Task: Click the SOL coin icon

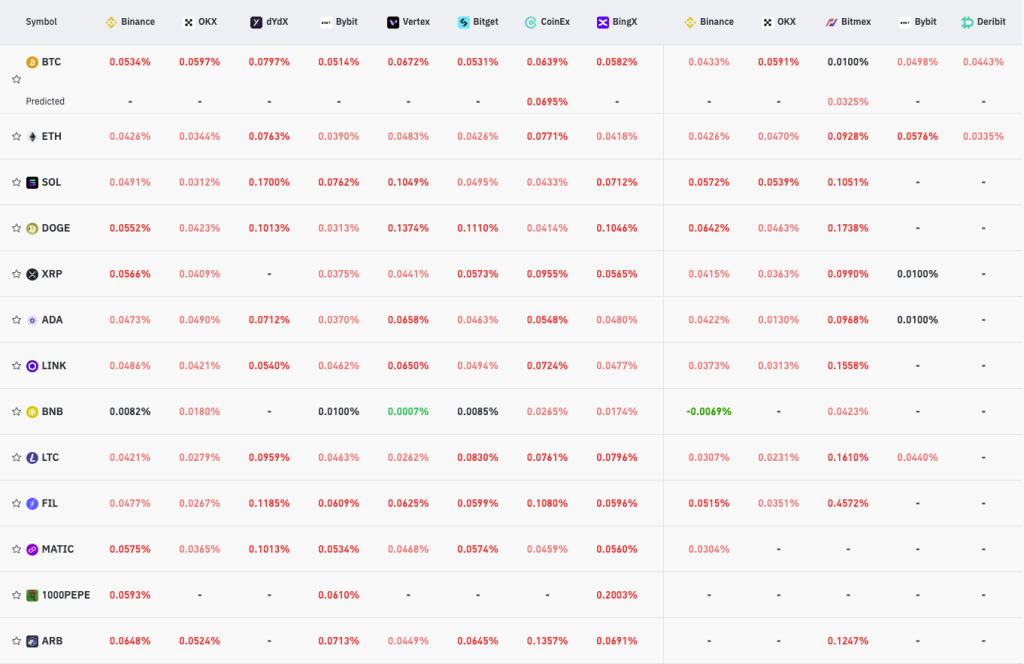Action: tap(32, 182)
